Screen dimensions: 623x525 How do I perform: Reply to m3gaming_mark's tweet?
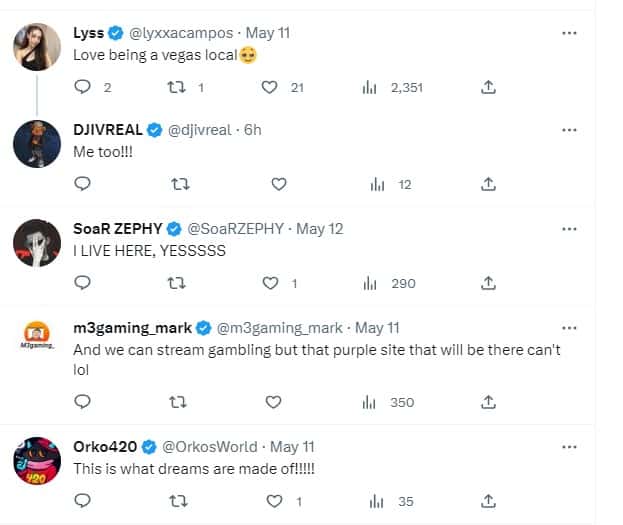click(83, 401)
